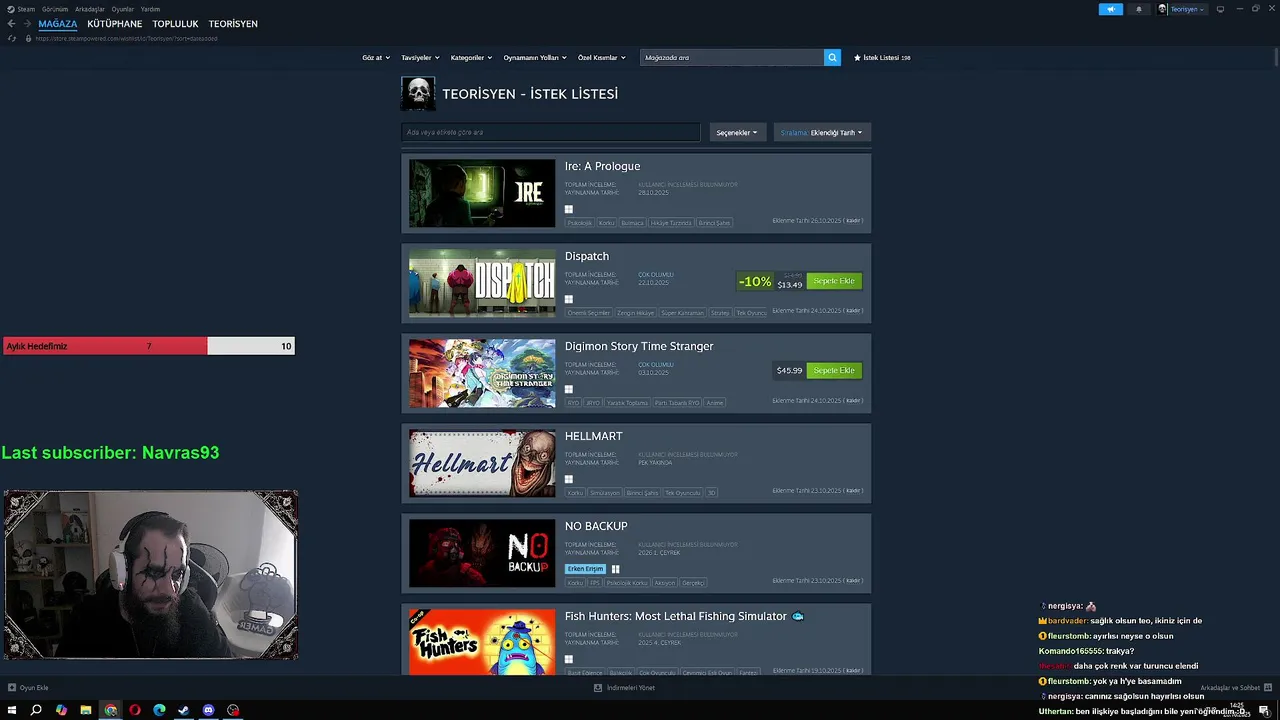Open the notifications bell
Screen dimensions: 1280x720
tap(1138, 9)
